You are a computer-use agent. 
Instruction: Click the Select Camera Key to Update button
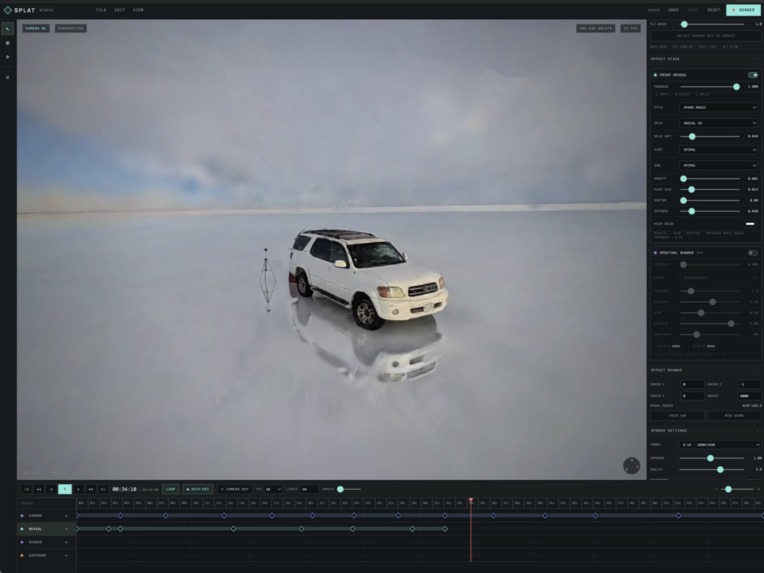pos(705,36)
